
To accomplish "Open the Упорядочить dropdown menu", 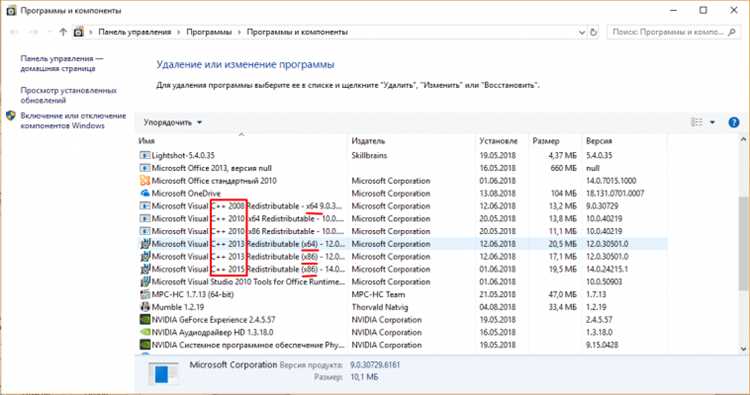I will click(173, 122).
